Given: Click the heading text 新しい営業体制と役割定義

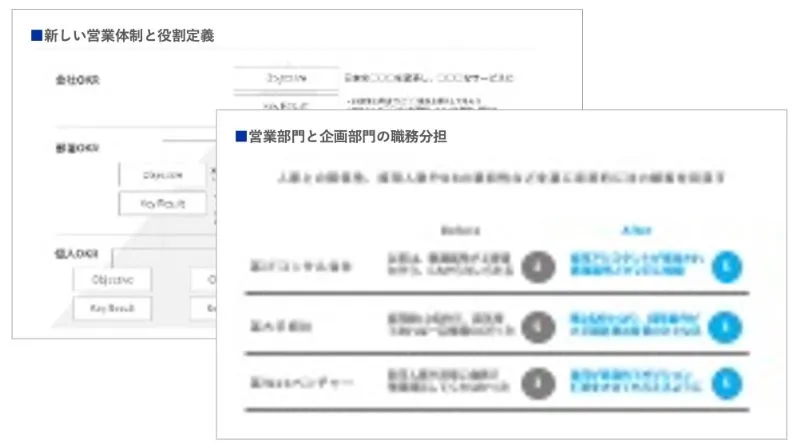Looking at the screenshot, I should click(129, 36).
